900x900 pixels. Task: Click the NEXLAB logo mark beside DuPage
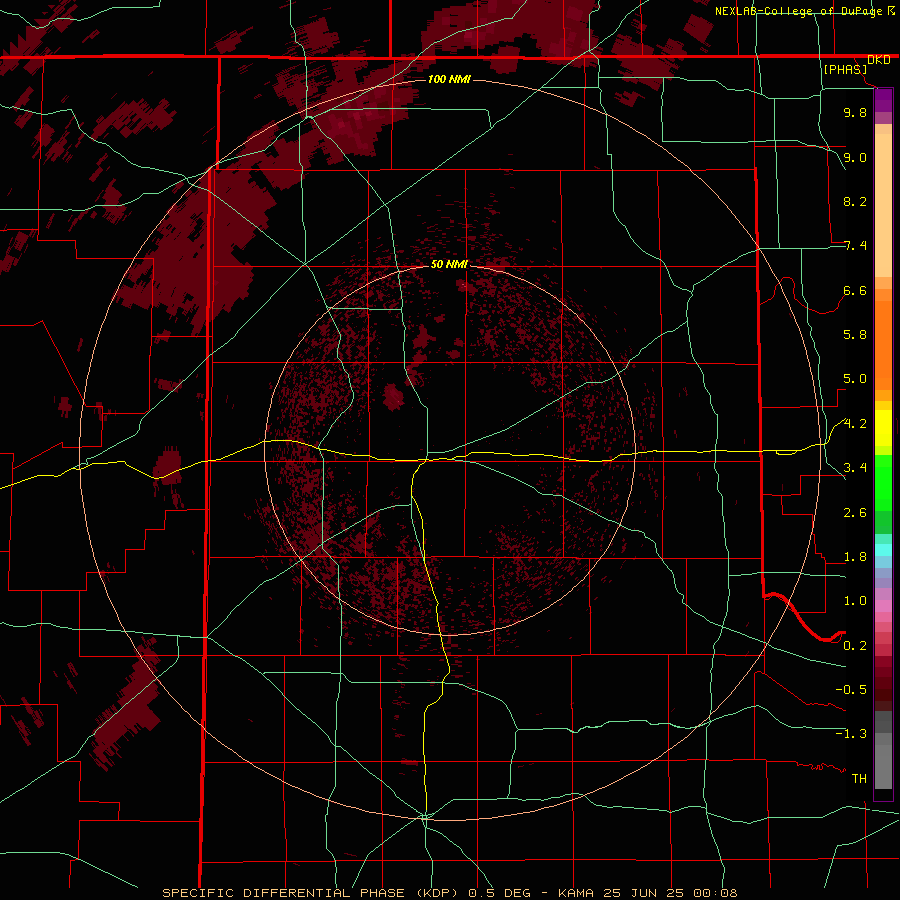tap(891, 11)
